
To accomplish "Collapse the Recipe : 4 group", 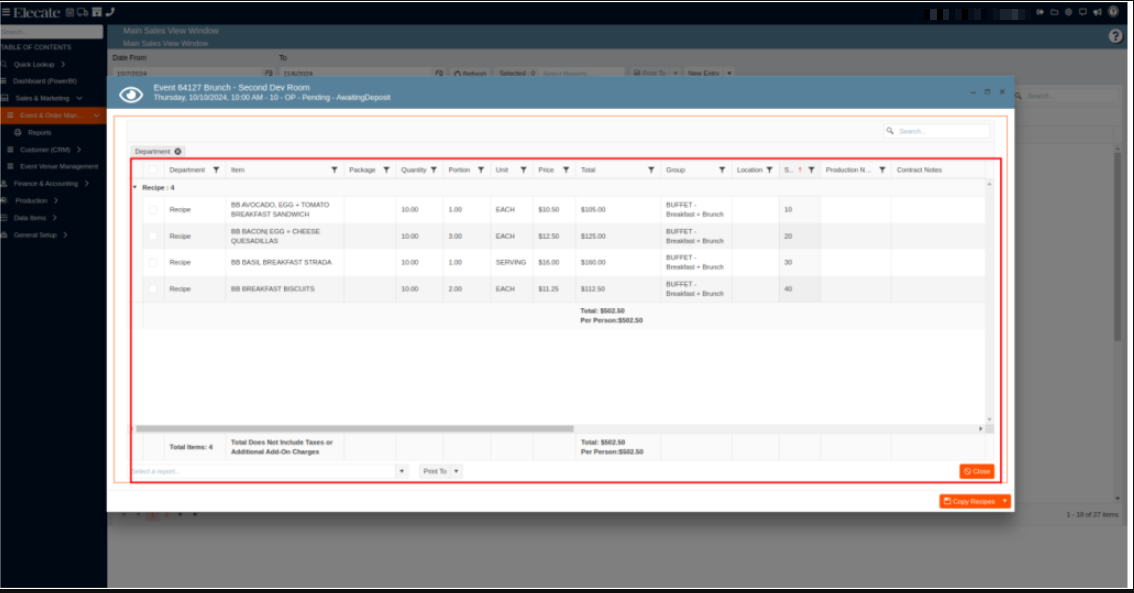I will point(136,187).
